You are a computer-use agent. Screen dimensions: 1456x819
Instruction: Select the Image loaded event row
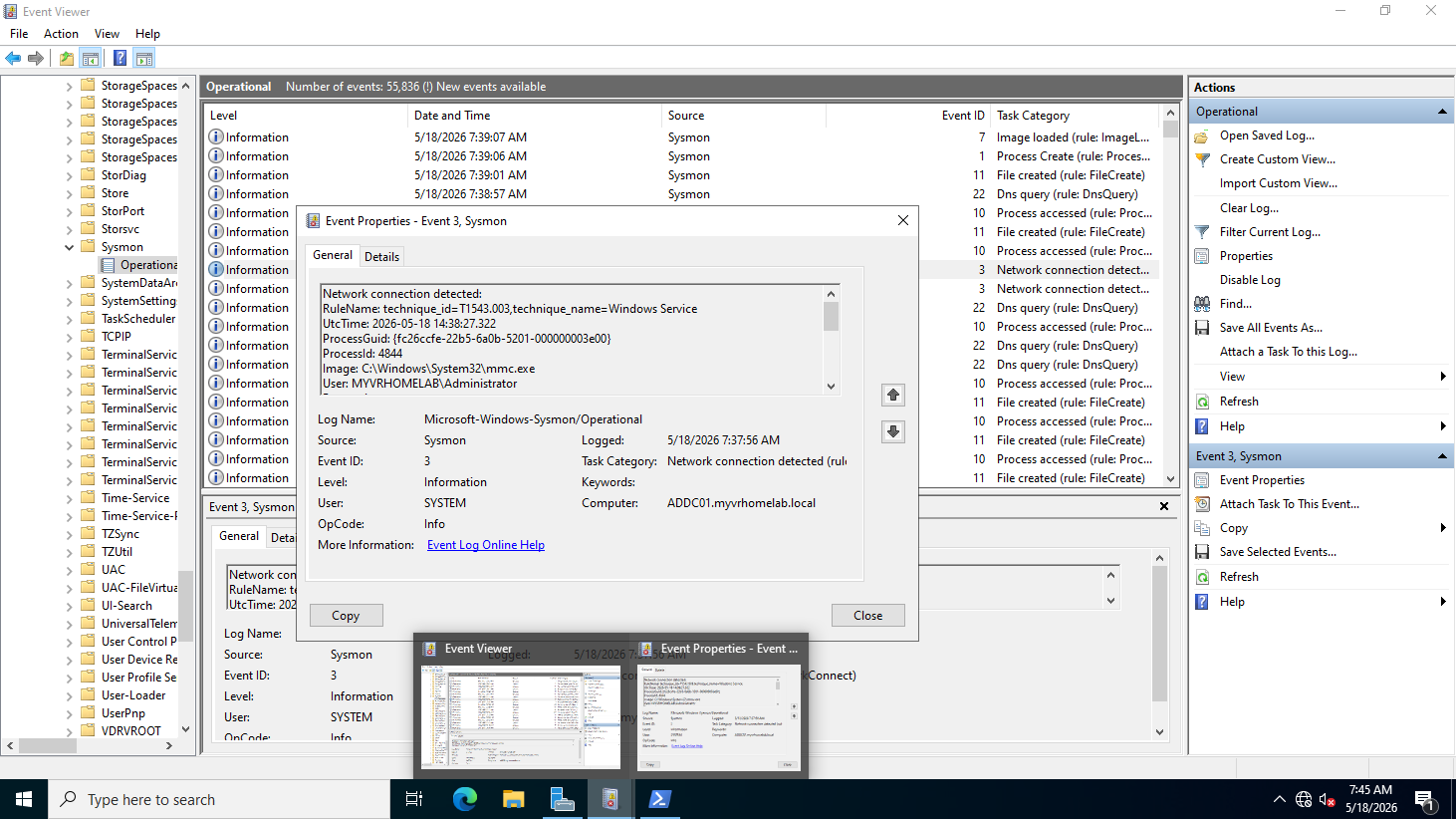click(683, 137)
